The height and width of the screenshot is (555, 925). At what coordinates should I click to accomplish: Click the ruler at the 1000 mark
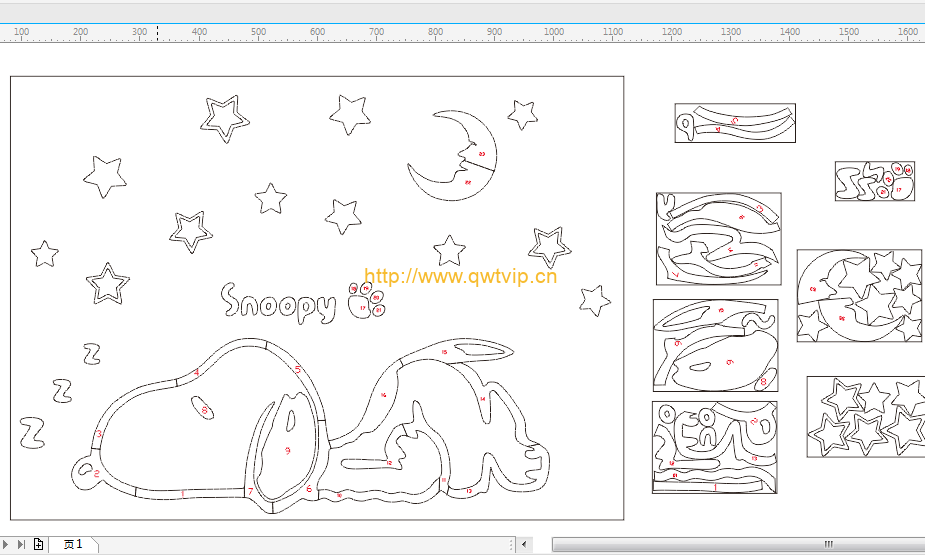(x=553, y=32)
